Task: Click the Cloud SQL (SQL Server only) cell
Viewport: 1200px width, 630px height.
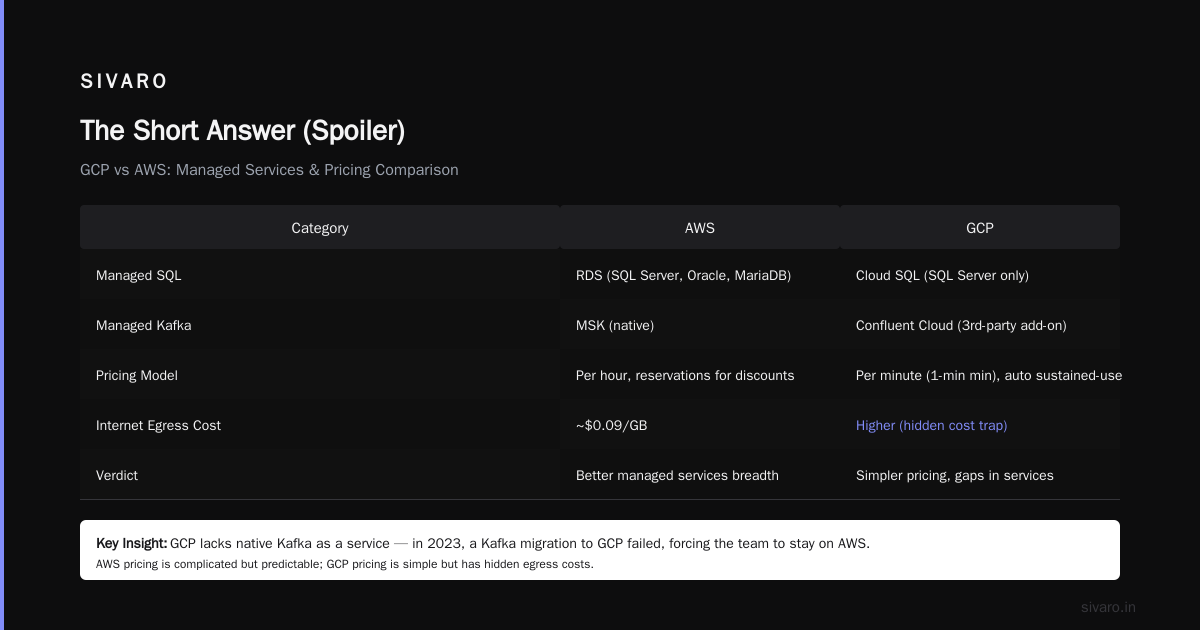Action: 942,275
